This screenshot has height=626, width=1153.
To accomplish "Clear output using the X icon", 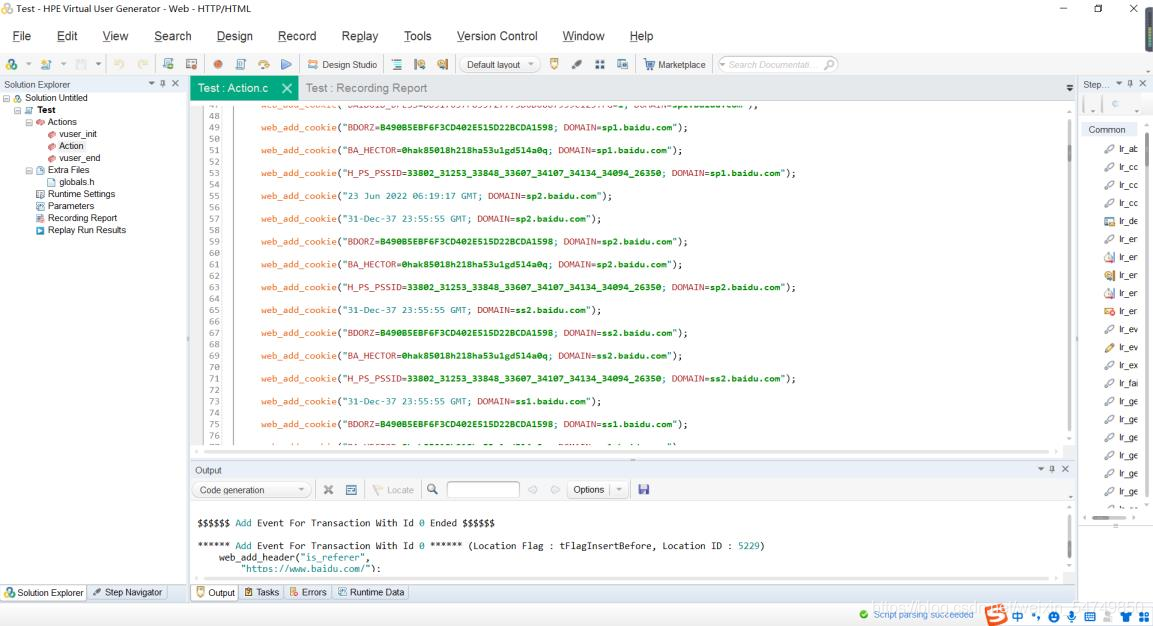I will click(328, 489).
